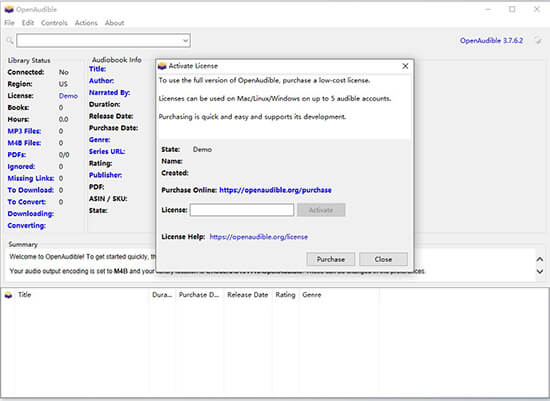Screen dimensions: 550x401
Task: Sort by Rating column header
Action: point(285,295)
